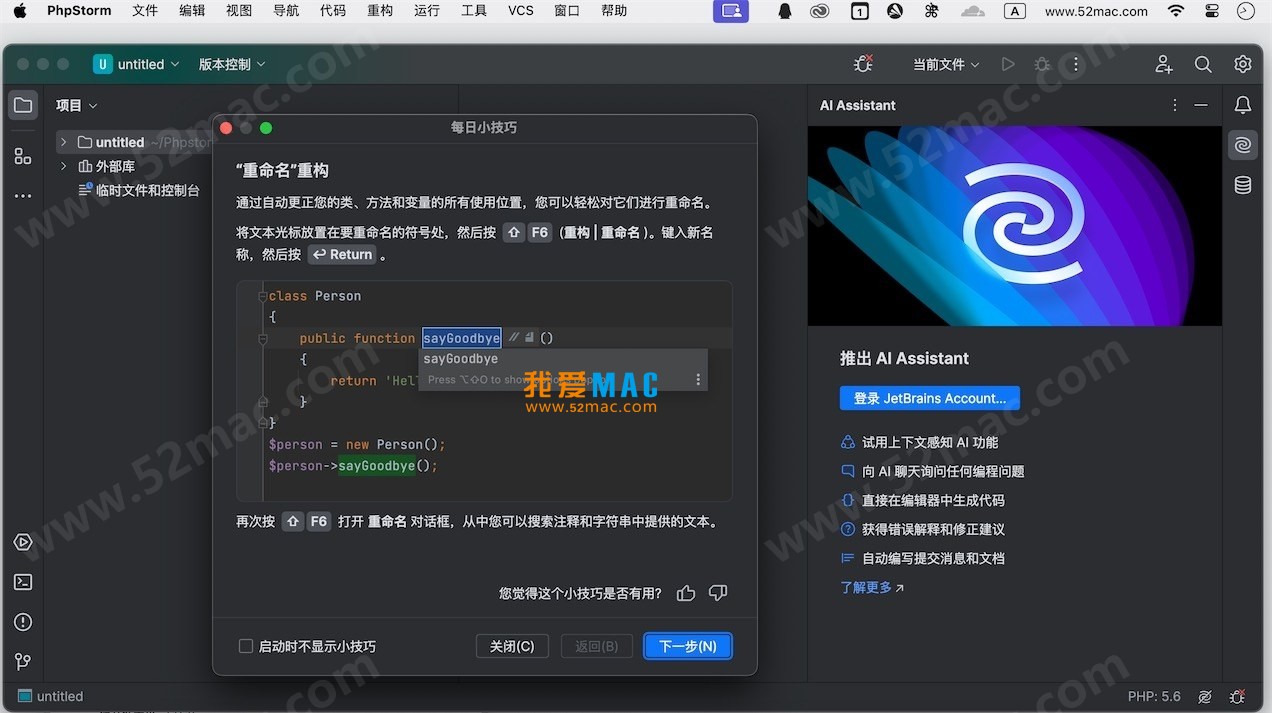Debug the current file with bug icon

1042,64
